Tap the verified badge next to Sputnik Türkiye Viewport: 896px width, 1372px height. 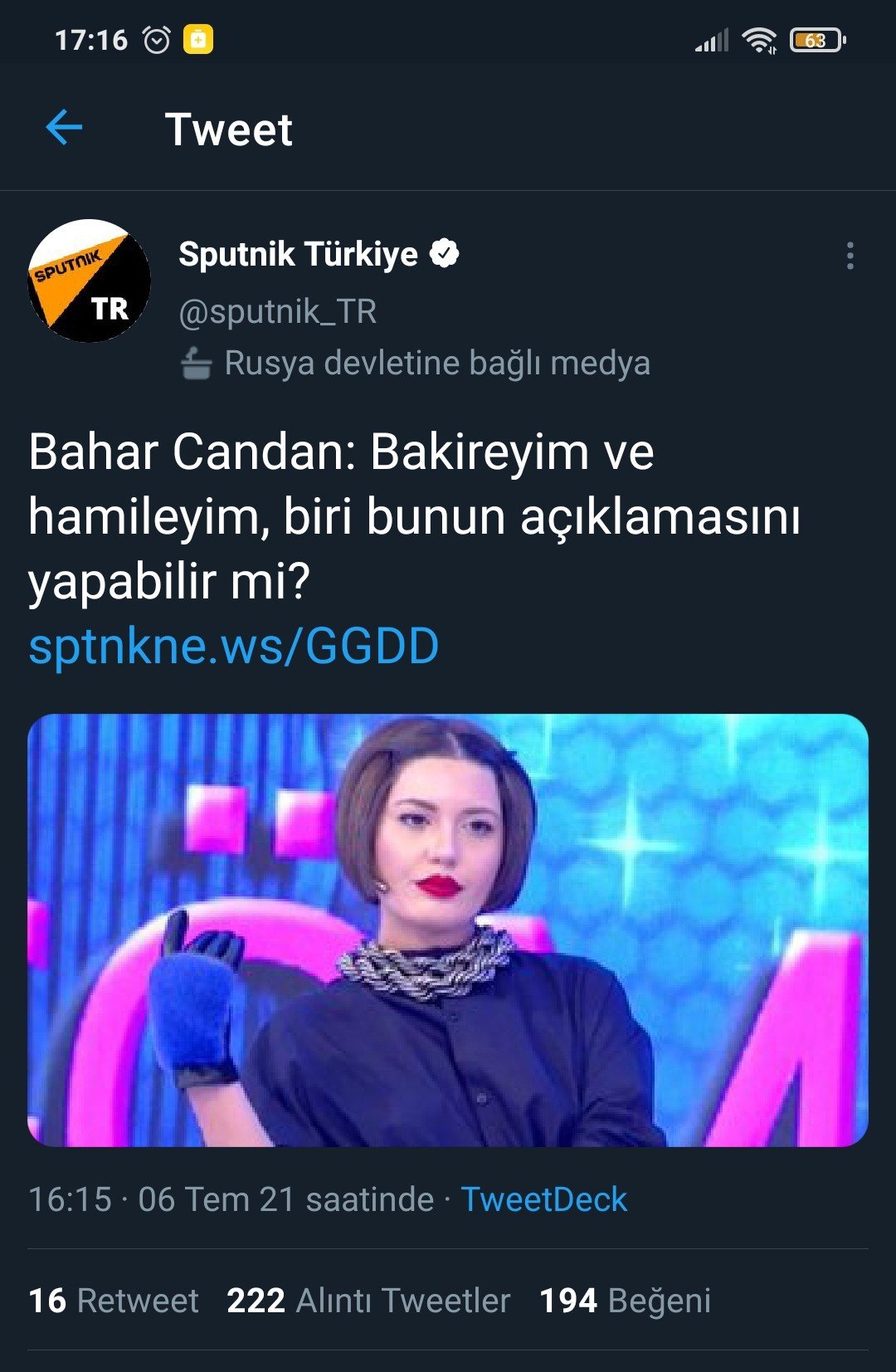pos(445,253)
